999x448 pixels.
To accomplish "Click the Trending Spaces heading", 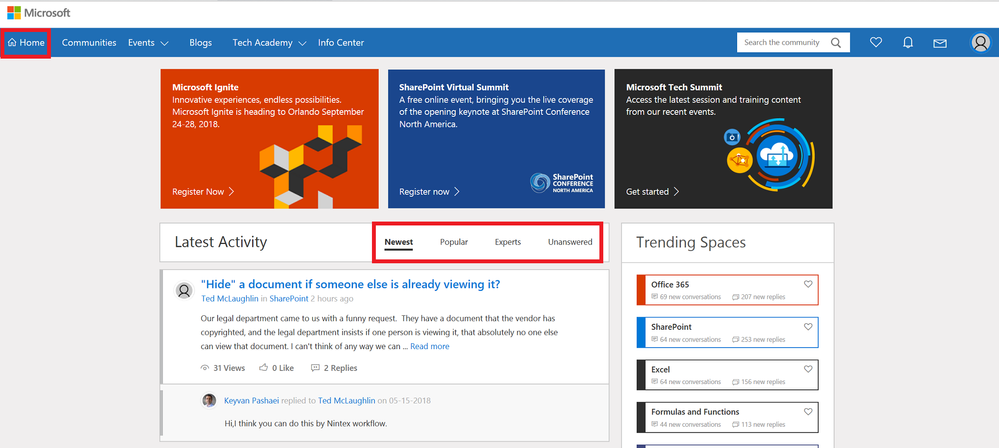I will click(x=691, y=242).
